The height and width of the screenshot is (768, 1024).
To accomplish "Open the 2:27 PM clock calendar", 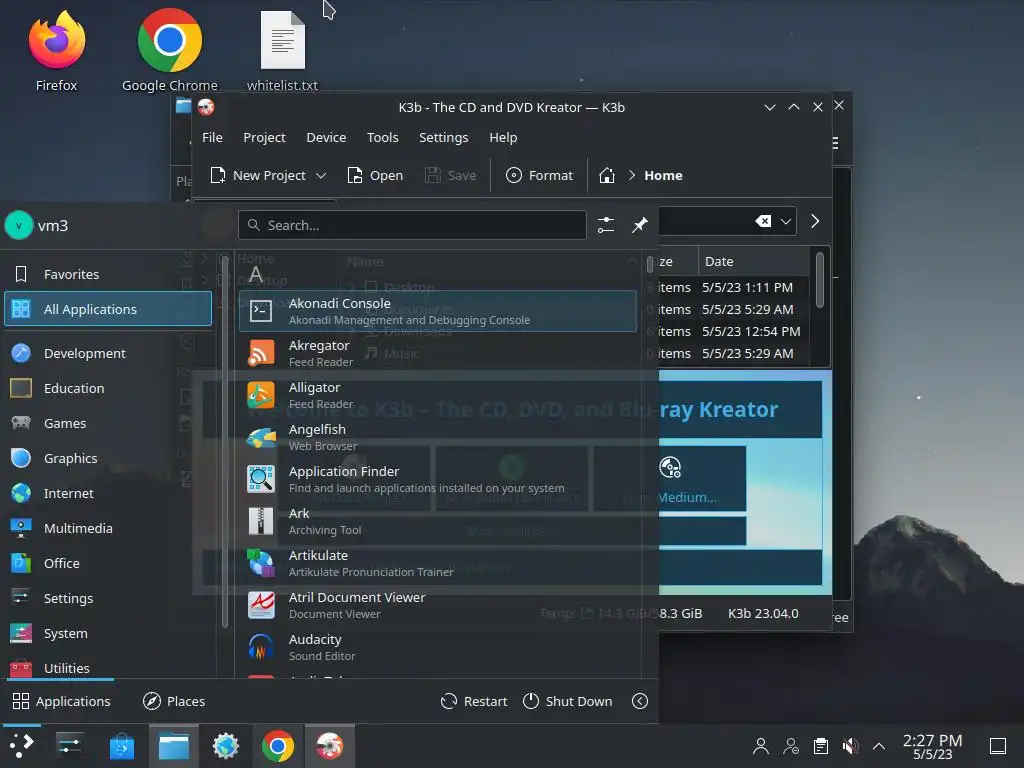I will tap(933, 746).
